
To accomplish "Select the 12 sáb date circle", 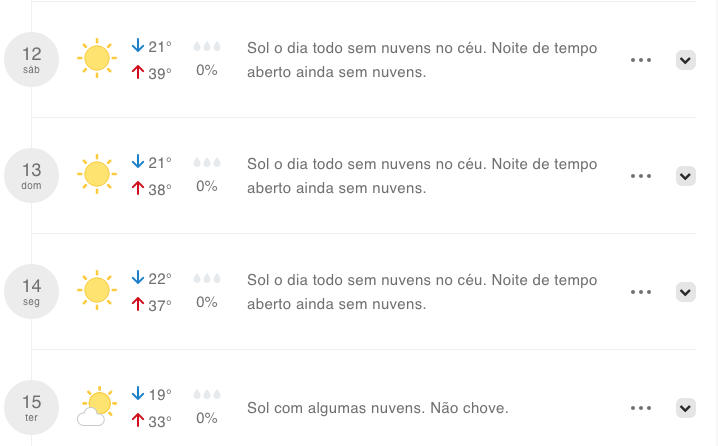I will pyautogui.click(x=32, y=59).
